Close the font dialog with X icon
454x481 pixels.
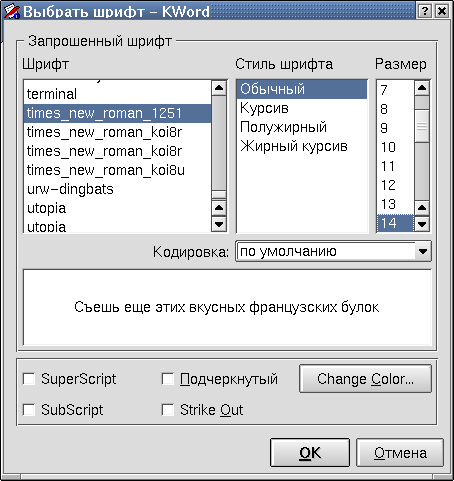coord(442,11)
